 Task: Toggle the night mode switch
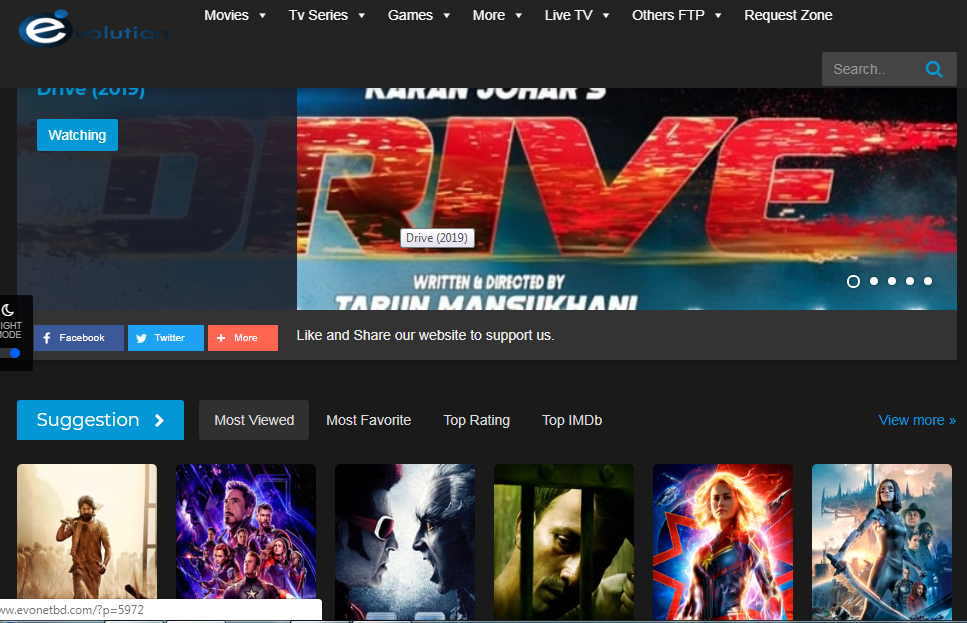point(11,353)
